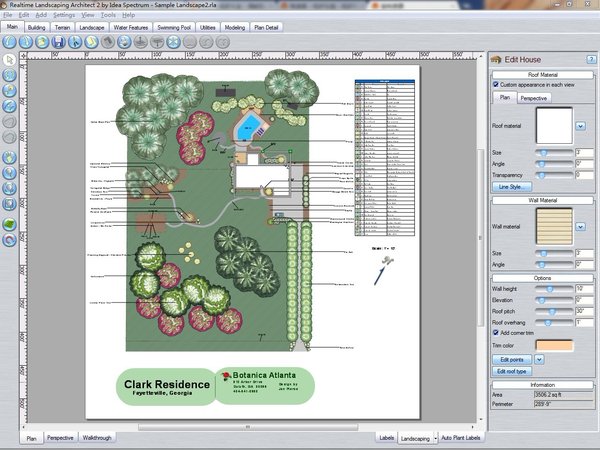
Task: Uncheck Add corner trim option
Action: point(496,332)
